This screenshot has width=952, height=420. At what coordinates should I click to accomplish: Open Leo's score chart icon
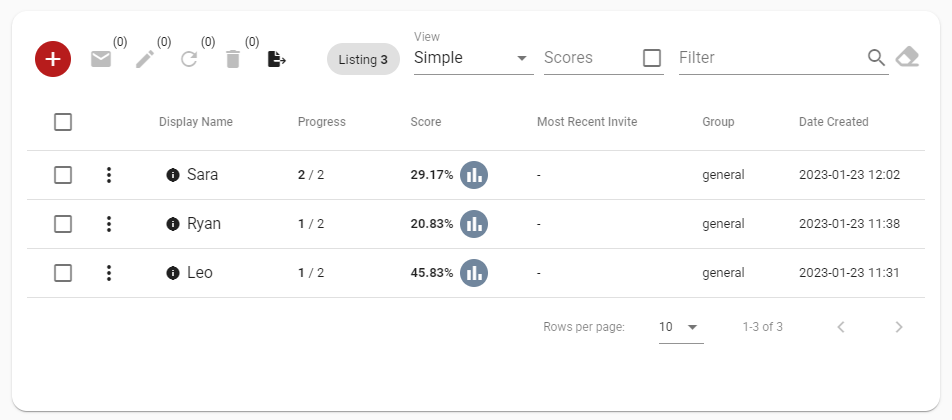(x=474, y=273)
